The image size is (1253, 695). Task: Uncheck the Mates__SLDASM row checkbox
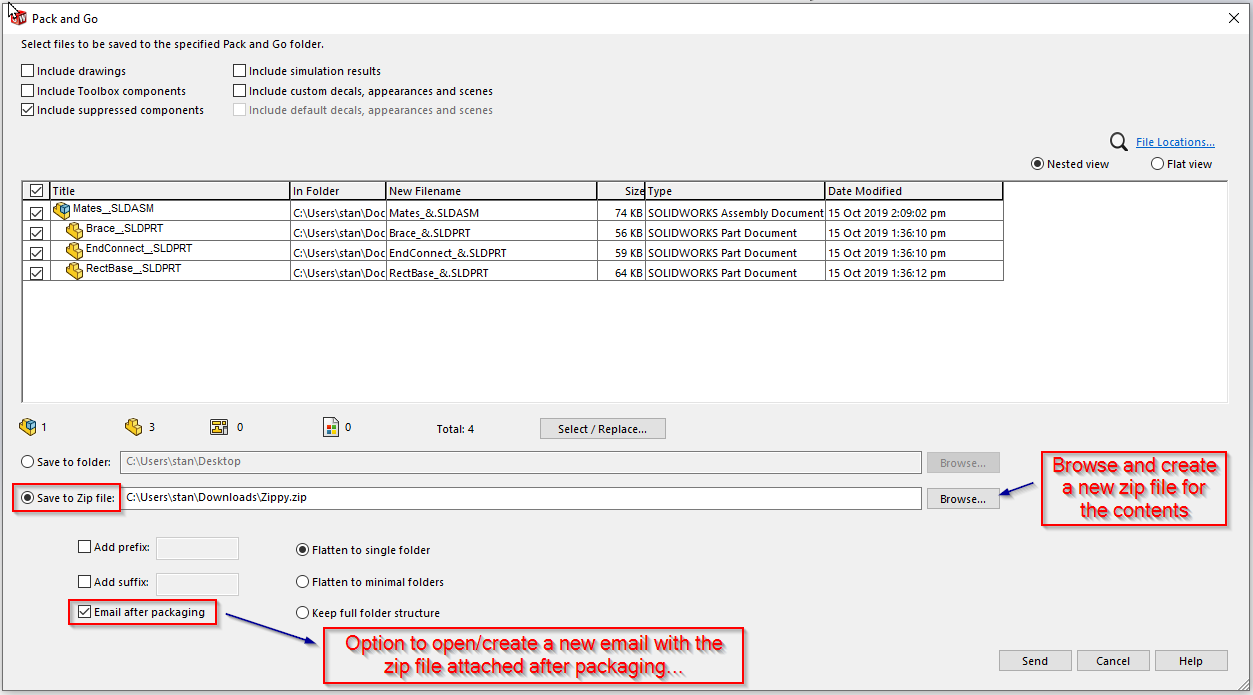37,213
